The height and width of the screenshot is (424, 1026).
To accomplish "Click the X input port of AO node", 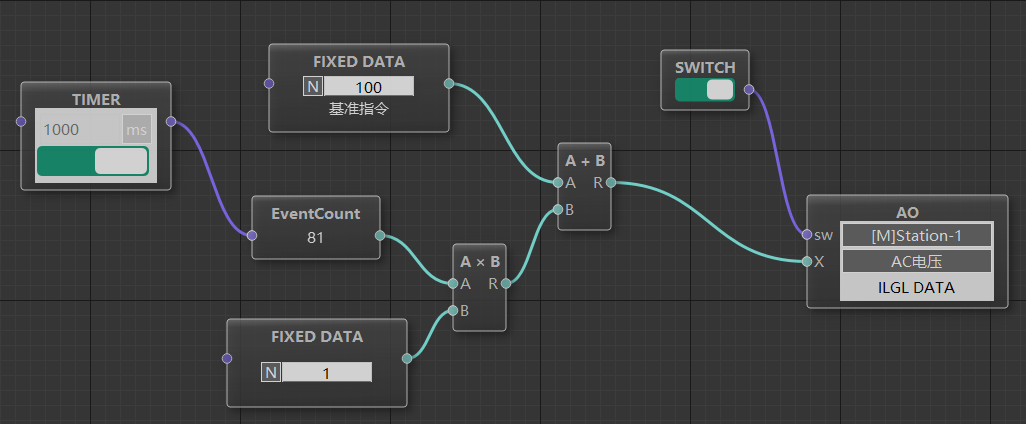I will [806, 262].
